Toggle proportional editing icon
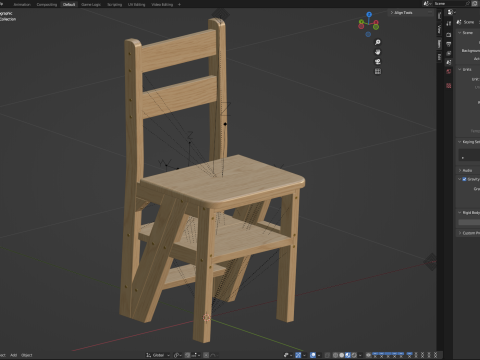The width and height of the screenshot is (480, 360). [206, 355]
